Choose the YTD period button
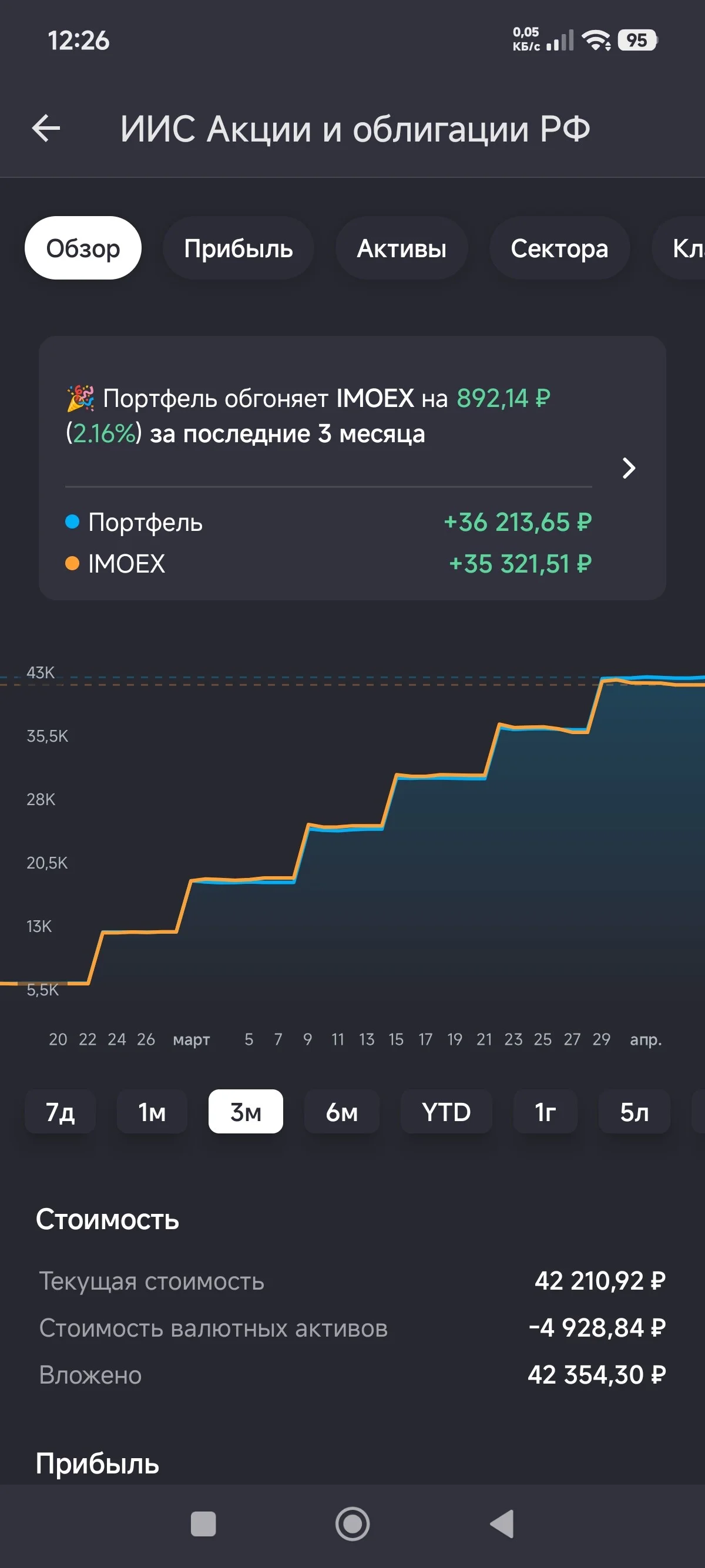 [x=446, y=1112]
